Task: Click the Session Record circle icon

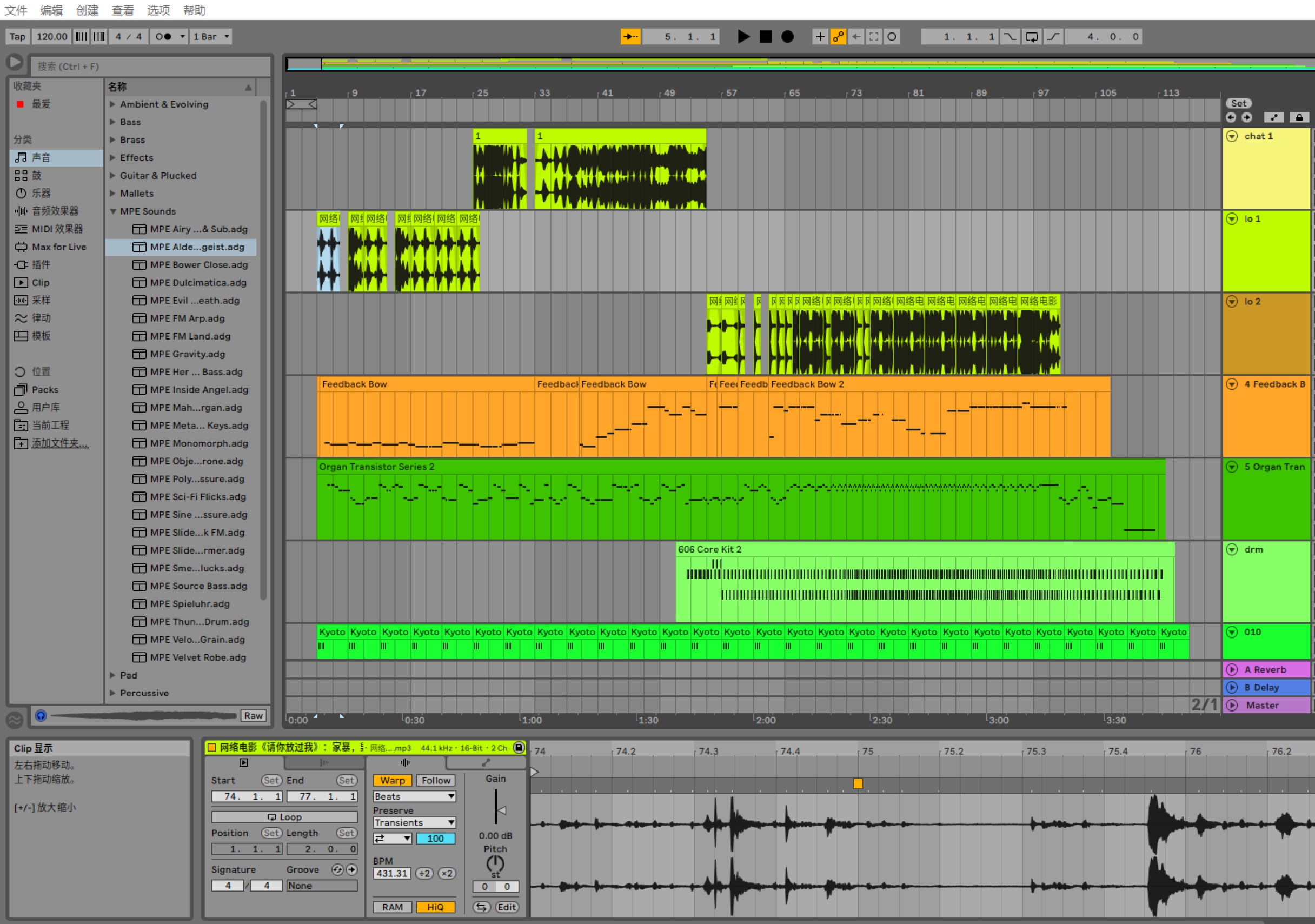Action: [x=892, y=37]
